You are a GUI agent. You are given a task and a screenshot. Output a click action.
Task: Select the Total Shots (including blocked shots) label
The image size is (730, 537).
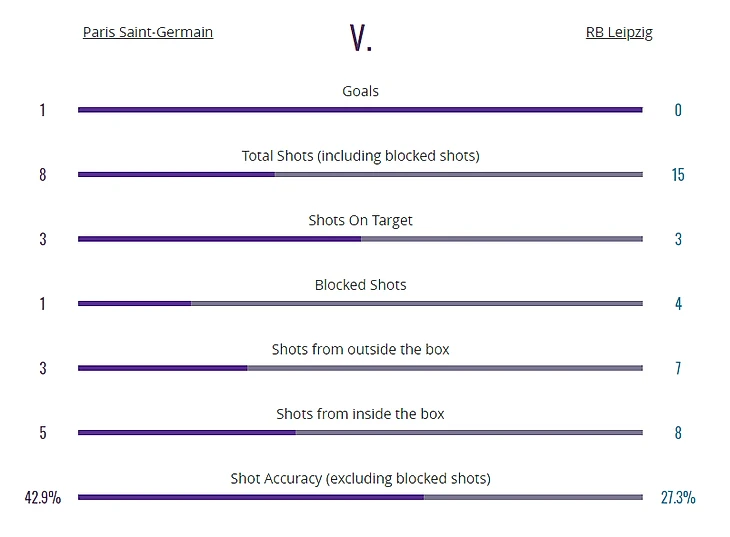point(360,156)
